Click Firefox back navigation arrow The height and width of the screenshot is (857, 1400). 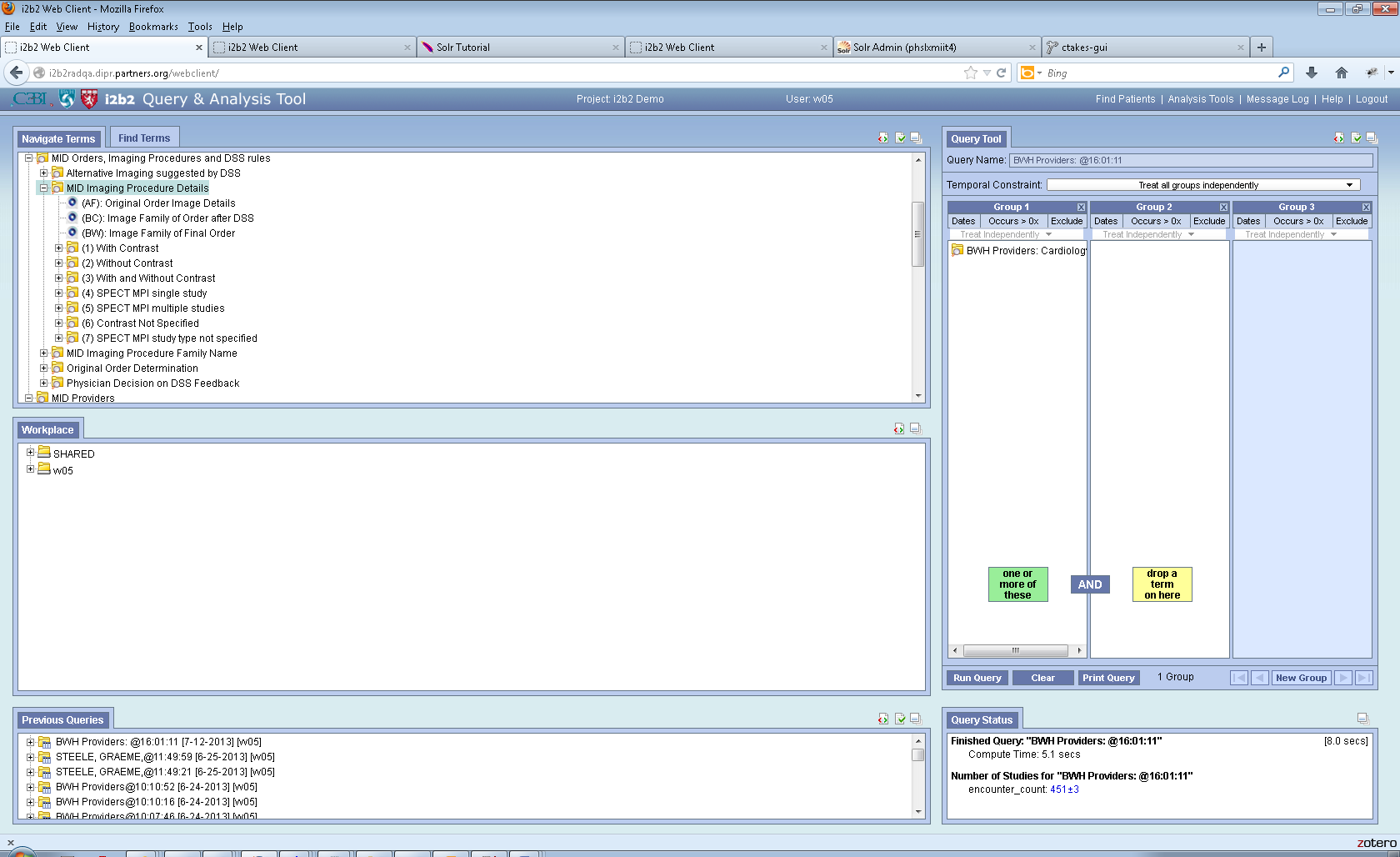[16, 73]
